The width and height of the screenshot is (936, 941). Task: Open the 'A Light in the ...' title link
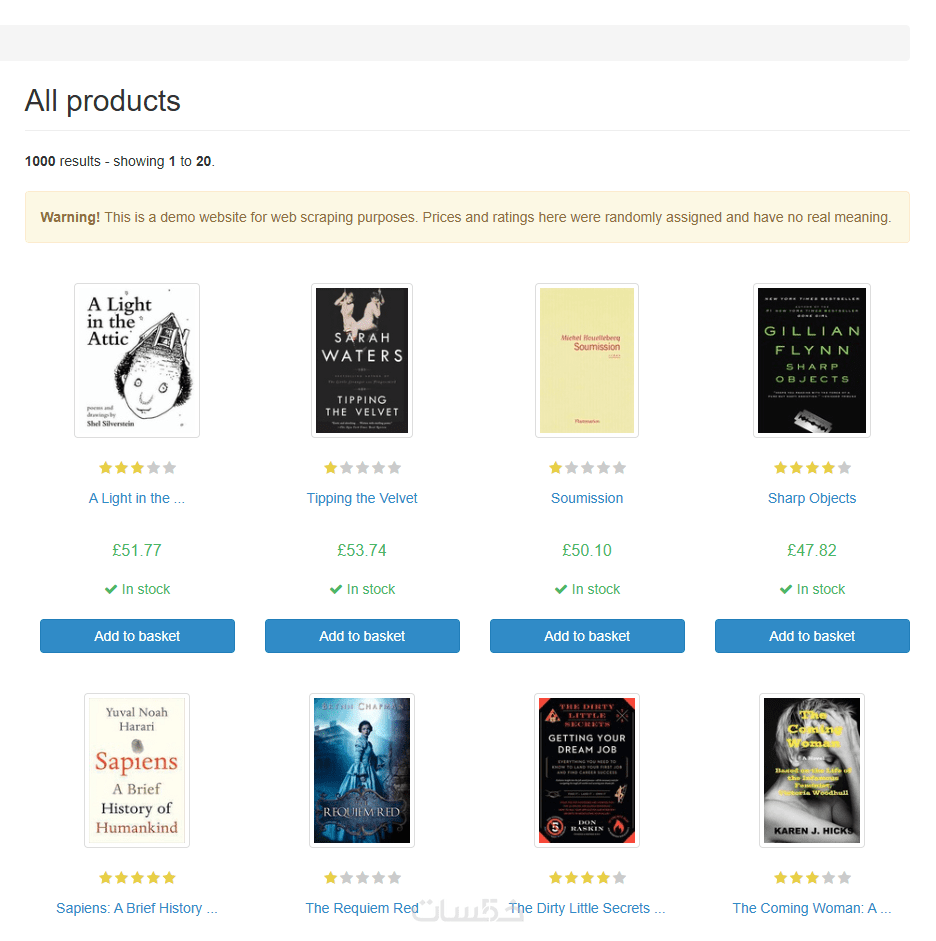pyautogui.click(x=137, y=498)
